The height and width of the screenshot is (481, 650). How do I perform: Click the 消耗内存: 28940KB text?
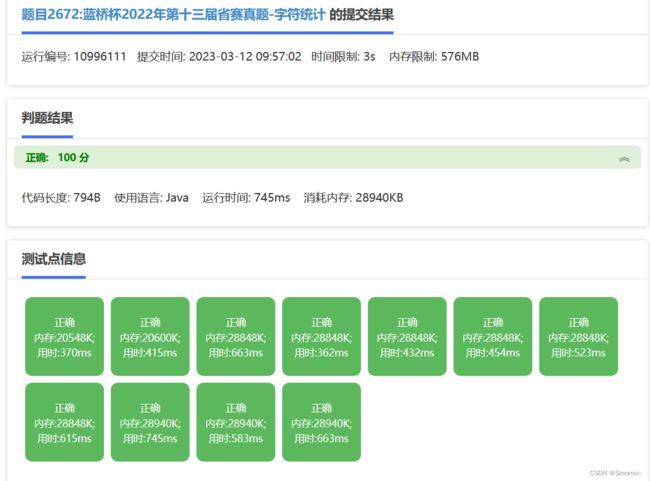[353, 197]
